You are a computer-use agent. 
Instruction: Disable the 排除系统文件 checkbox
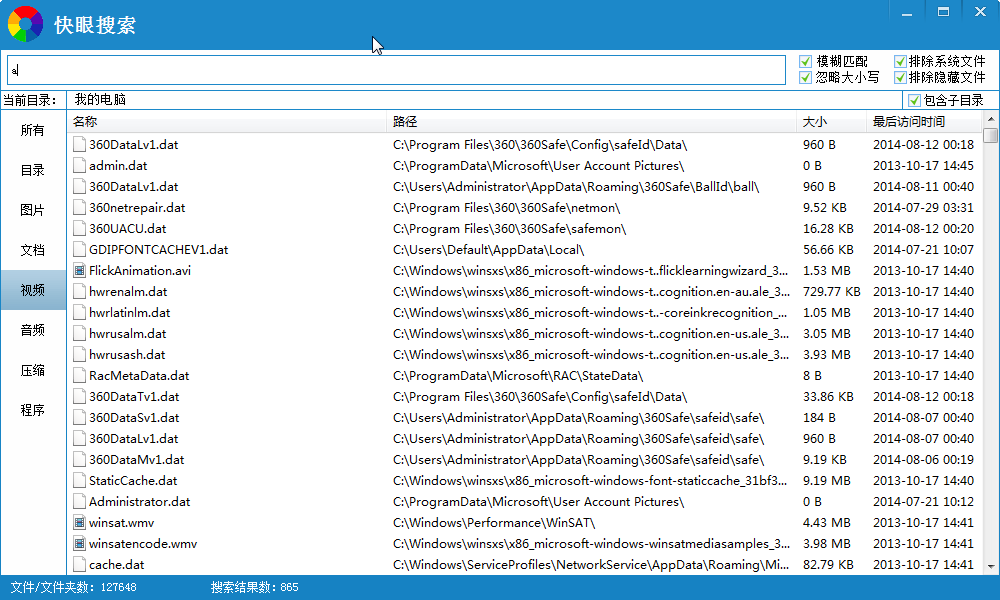(x=900, y=62)
